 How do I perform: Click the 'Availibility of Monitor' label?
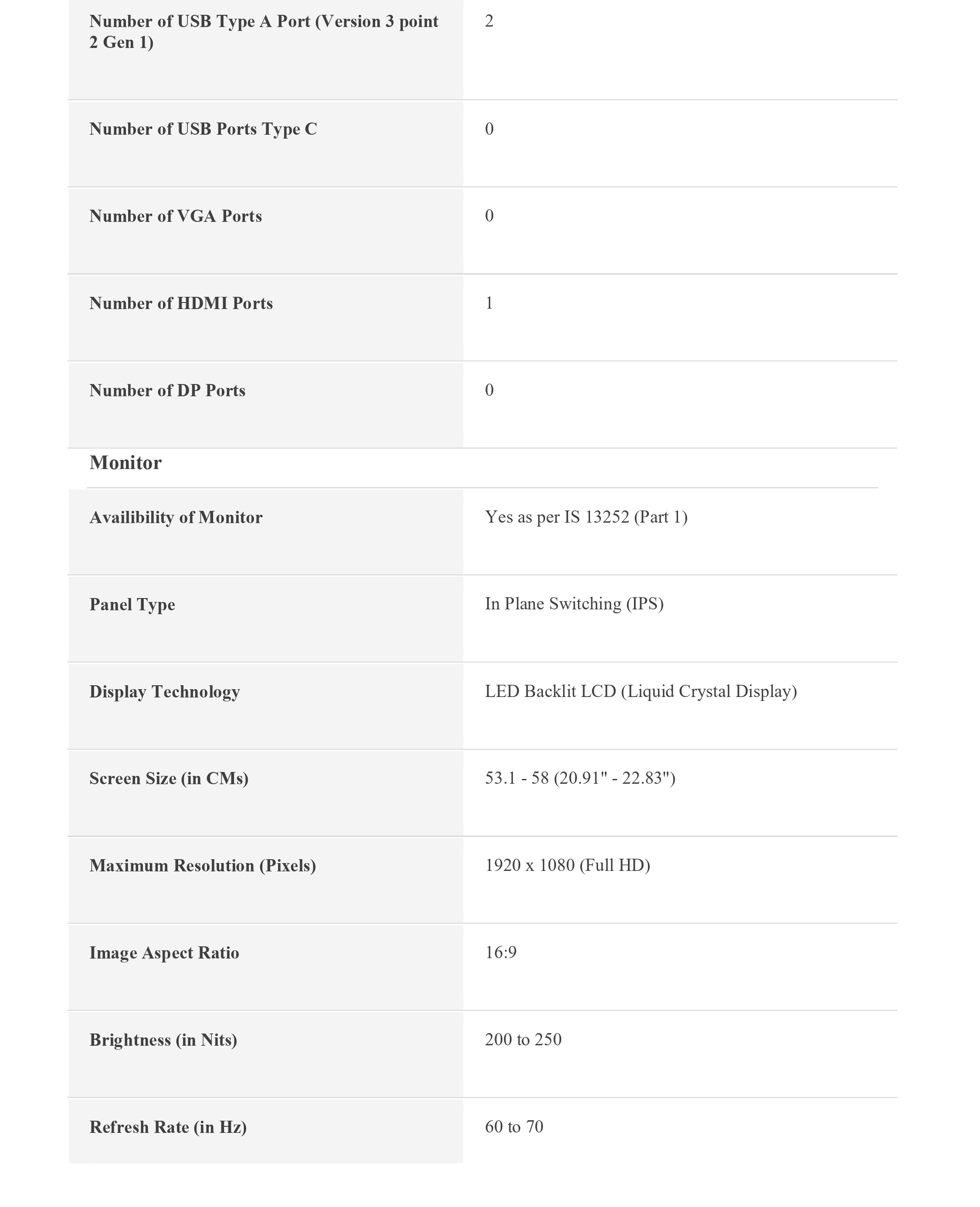click(176, 517)
